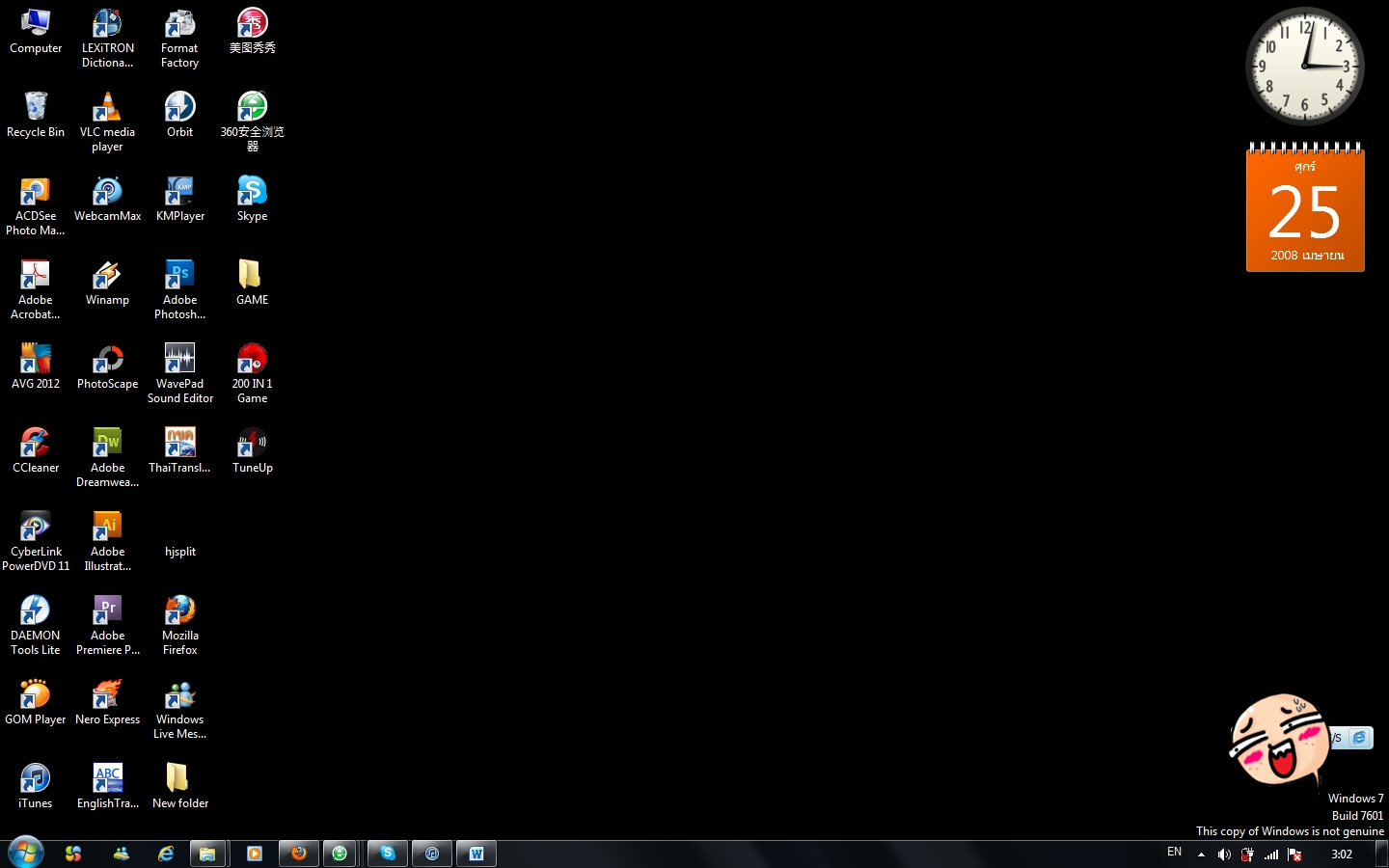
Task: Click the analog clock desktop gadget
Action: click(x=1304, y=67)
